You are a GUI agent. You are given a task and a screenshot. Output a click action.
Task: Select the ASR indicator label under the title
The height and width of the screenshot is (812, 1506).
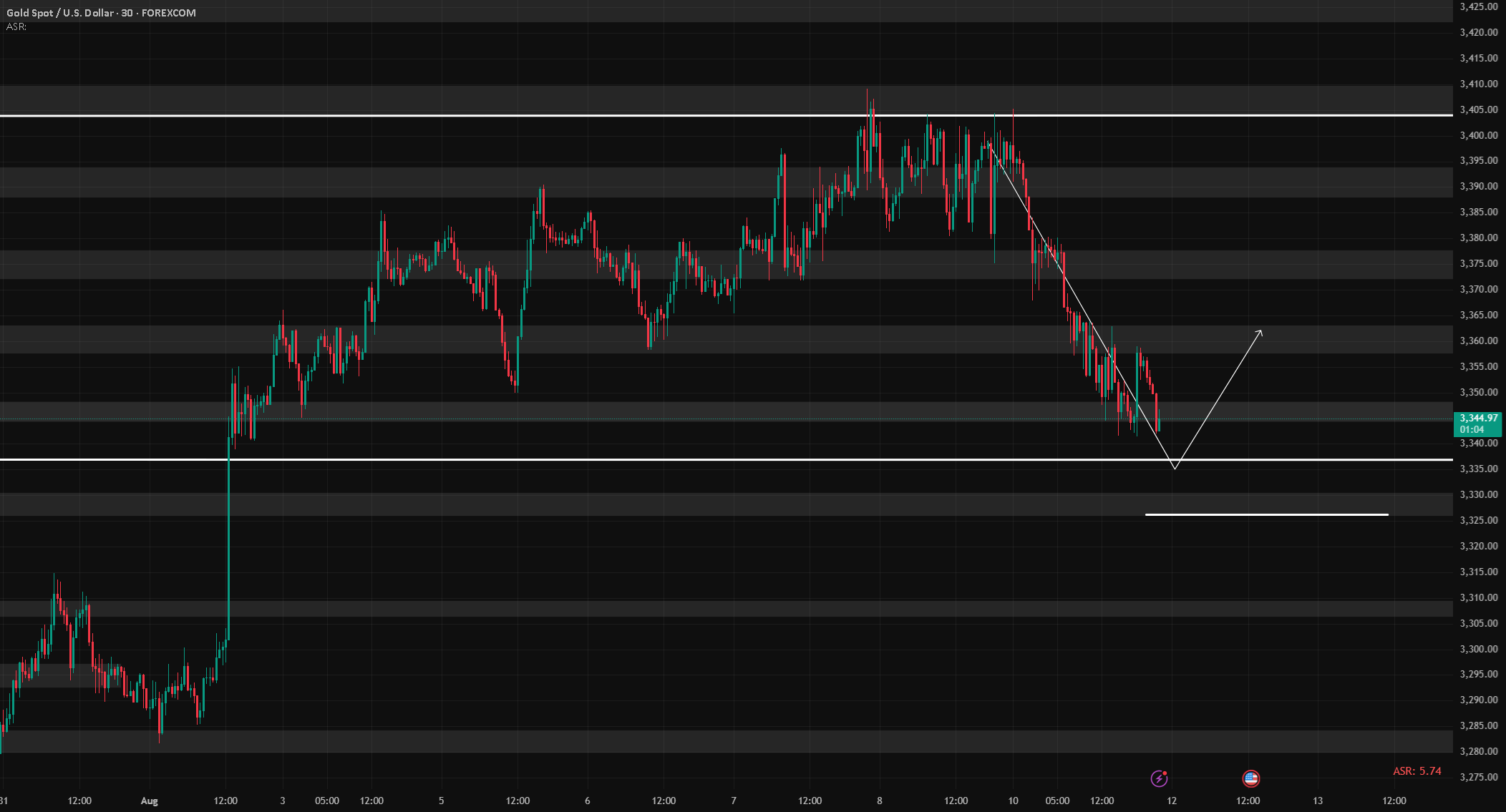[x=16, y=26]
